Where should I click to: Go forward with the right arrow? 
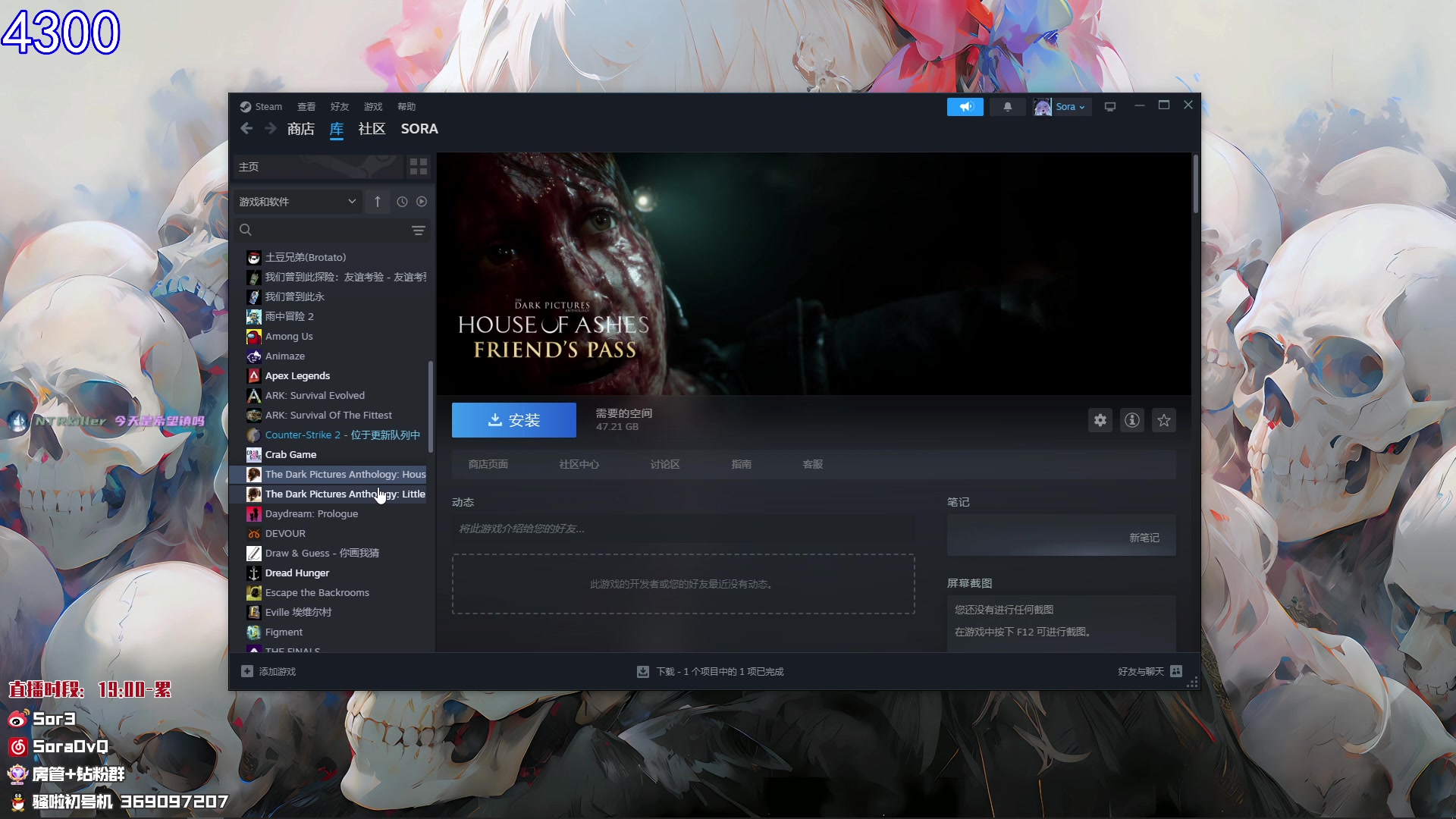coord(270,129)
